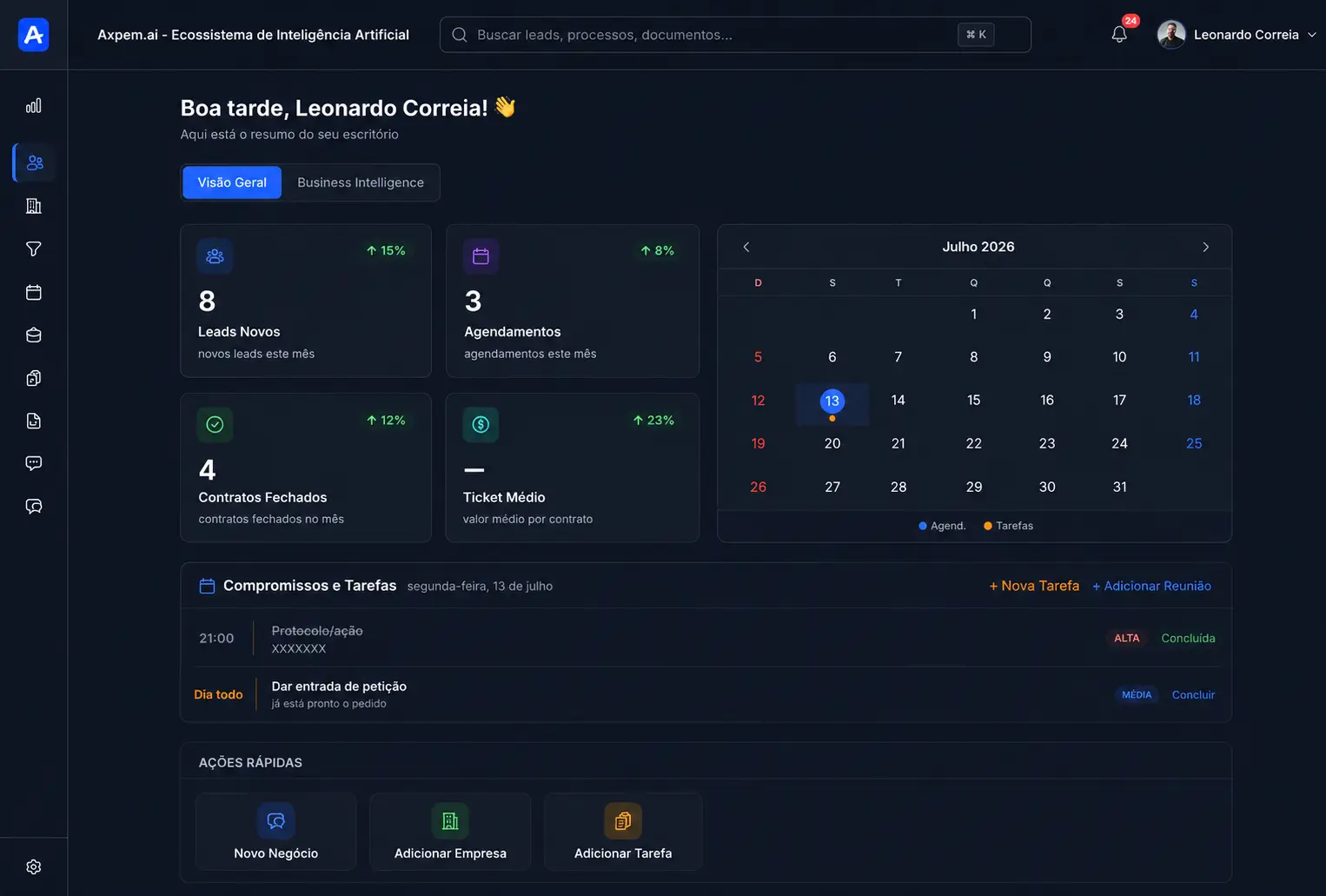The width and height of the screenshot is (1326, 896).
Task: Switch to the Business Intelligence tab
Action: pyautogui.click(x=361, y=183)
